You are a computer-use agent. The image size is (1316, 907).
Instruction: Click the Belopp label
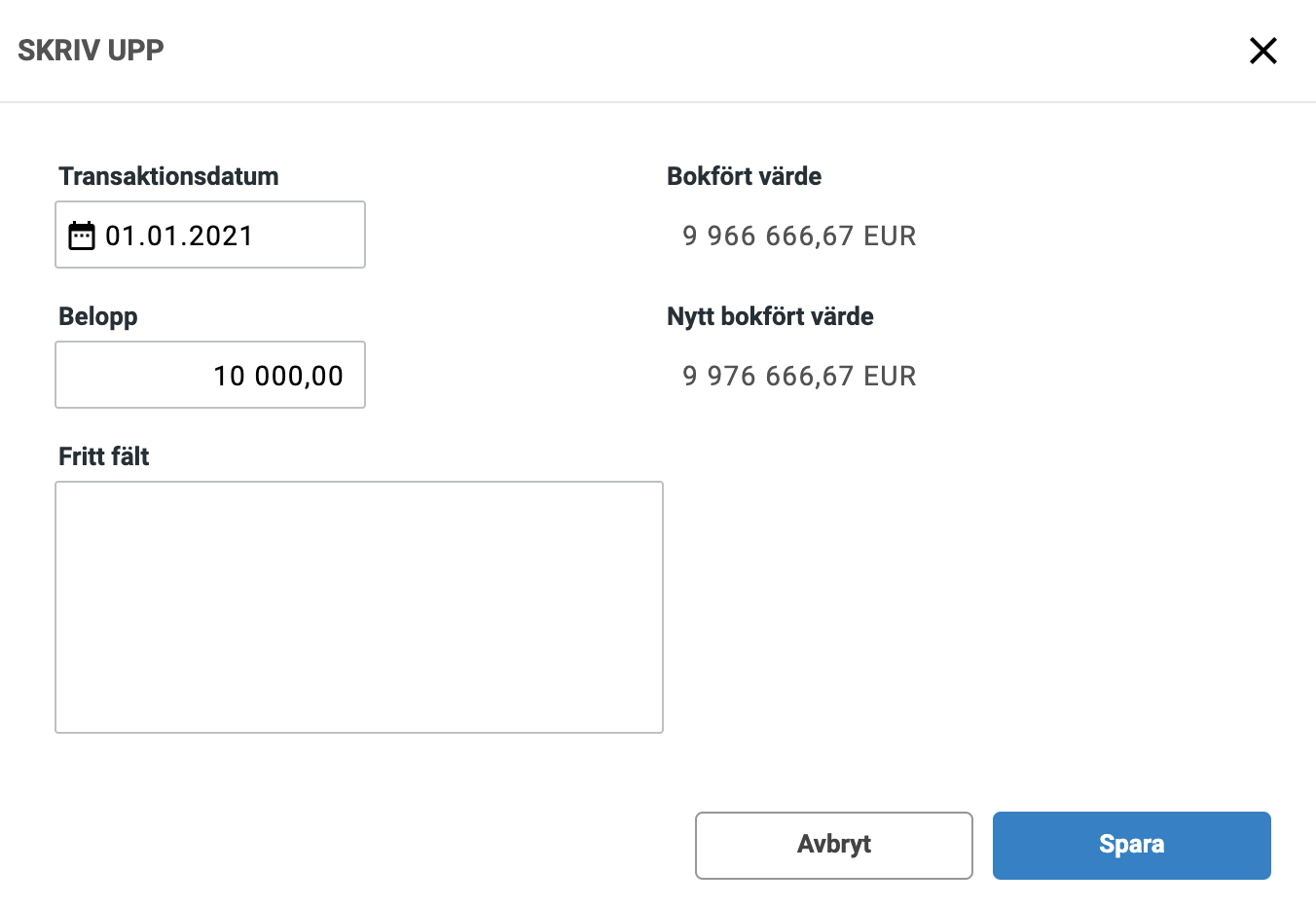(x=97, y=317)
